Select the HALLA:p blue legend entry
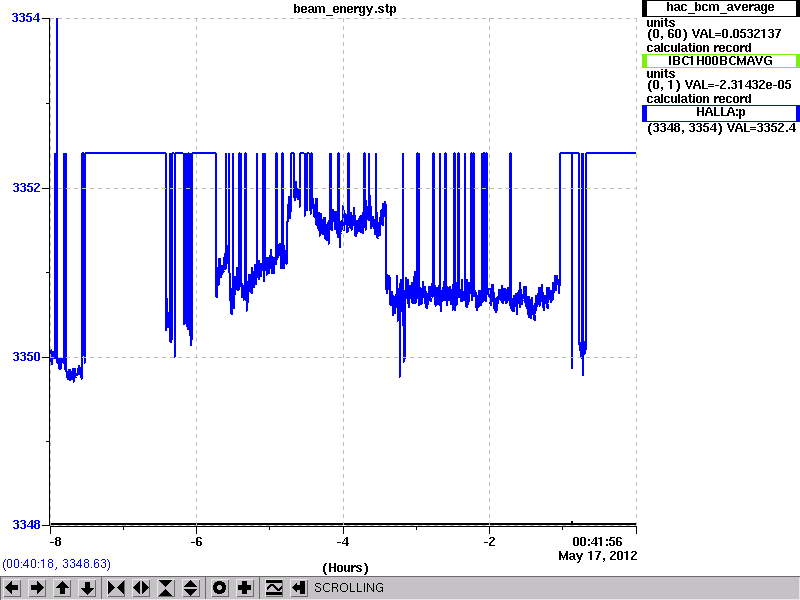The image size is (800, 600). pyautogui.click(x=720, y=112)
